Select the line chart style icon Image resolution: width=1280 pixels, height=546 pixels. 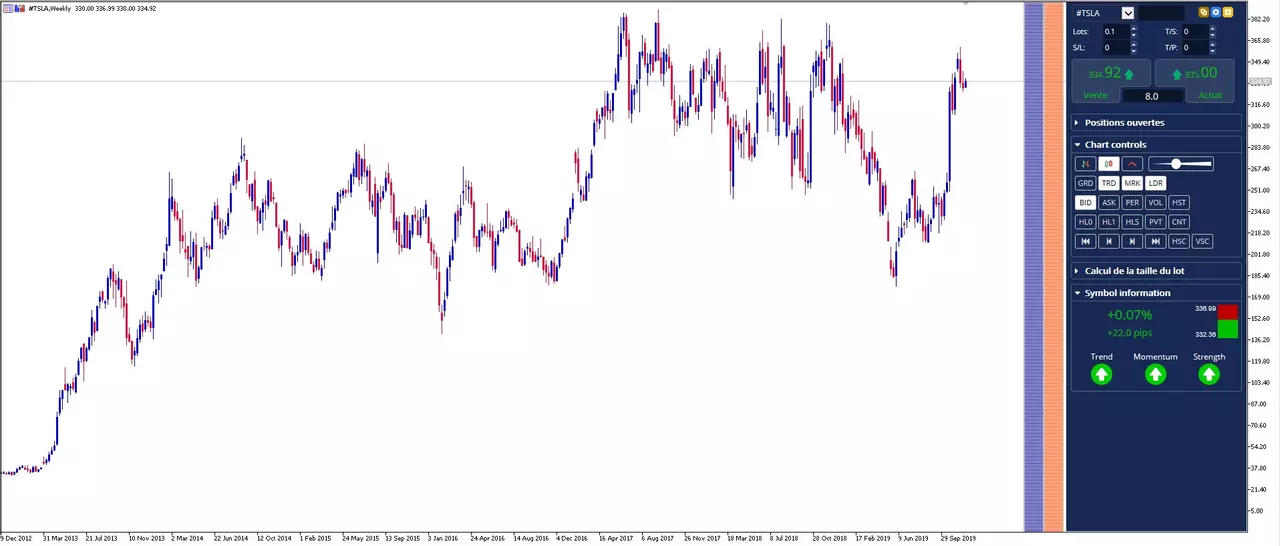coord(1132,164)
